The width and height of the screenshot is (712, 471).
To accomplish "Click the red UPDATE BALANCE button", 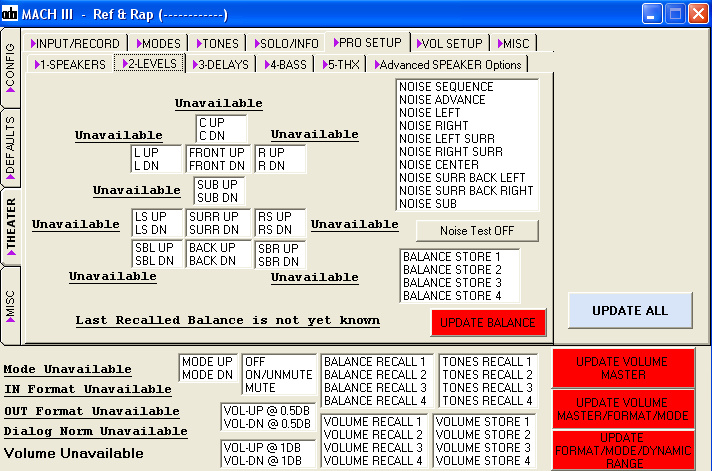I will (x=488, y=323).
